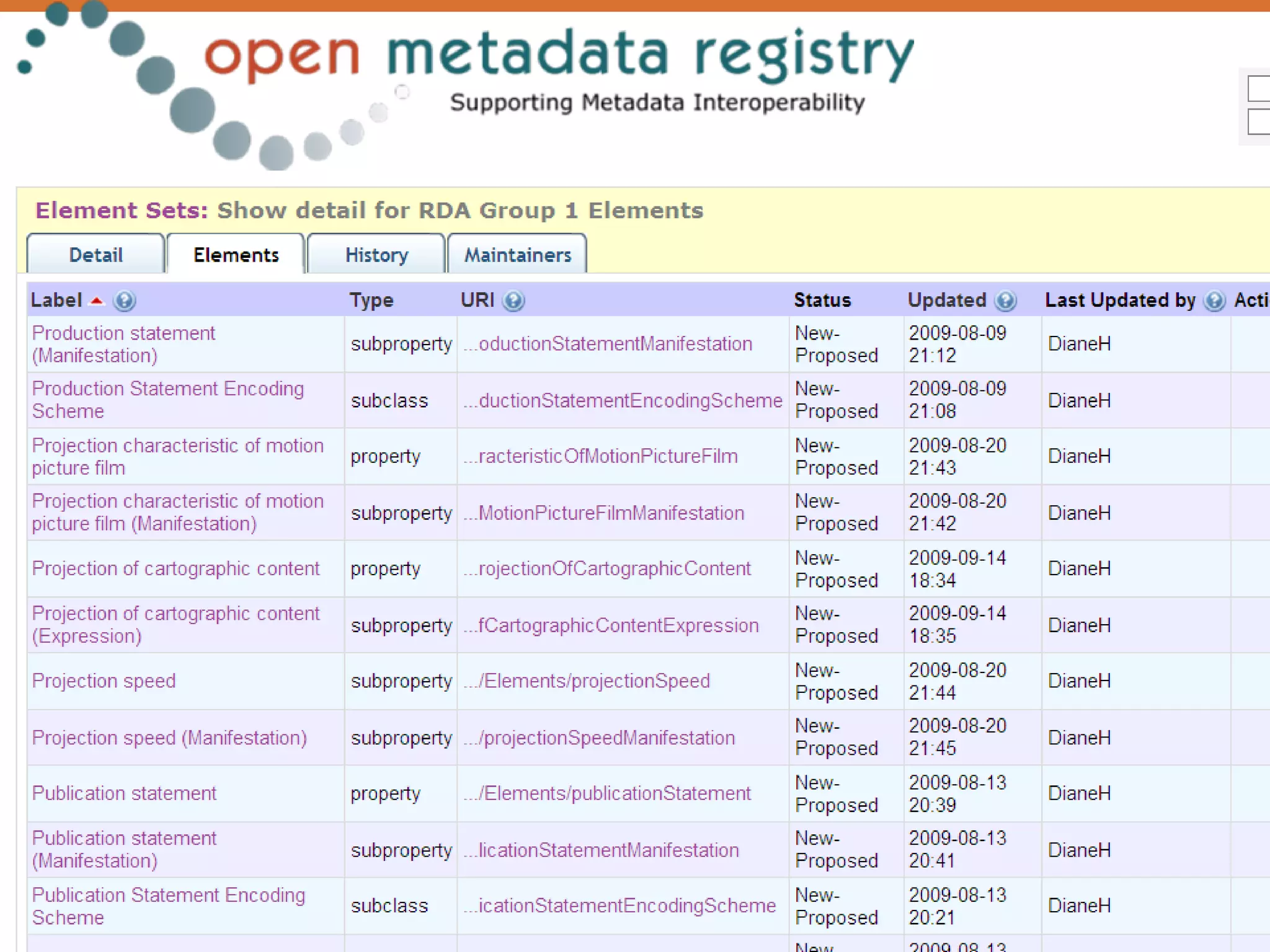Click the red Label sort arrow
The width and height of the screenshot is (1270, 952).
coord(97,301)
